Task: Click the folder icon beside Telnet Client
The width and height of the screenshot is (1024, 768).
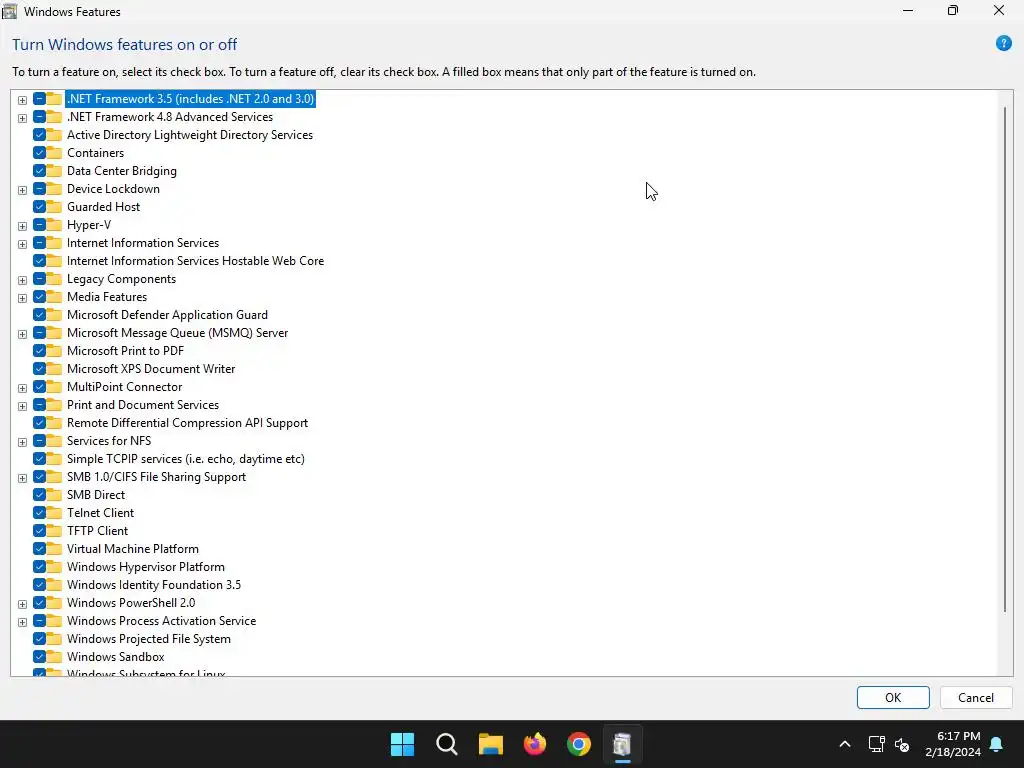Action: 54,513
